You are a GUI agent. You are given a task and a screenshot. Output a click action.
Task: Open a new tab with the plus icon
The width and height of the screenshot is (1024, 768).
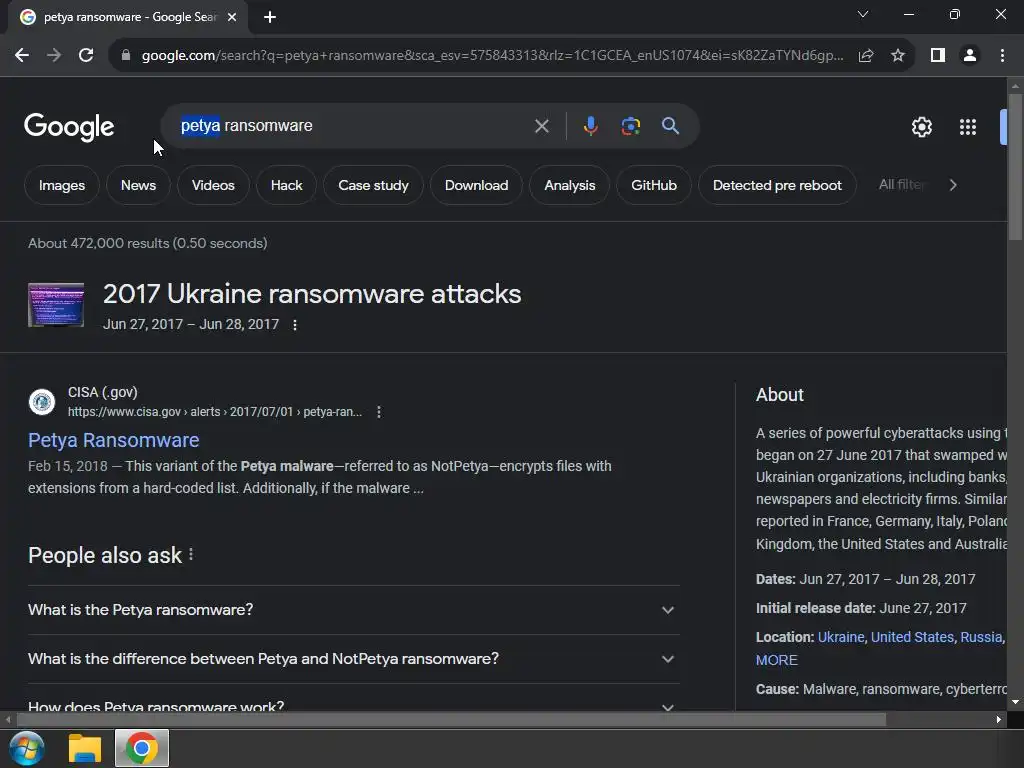tap(270, 17)
